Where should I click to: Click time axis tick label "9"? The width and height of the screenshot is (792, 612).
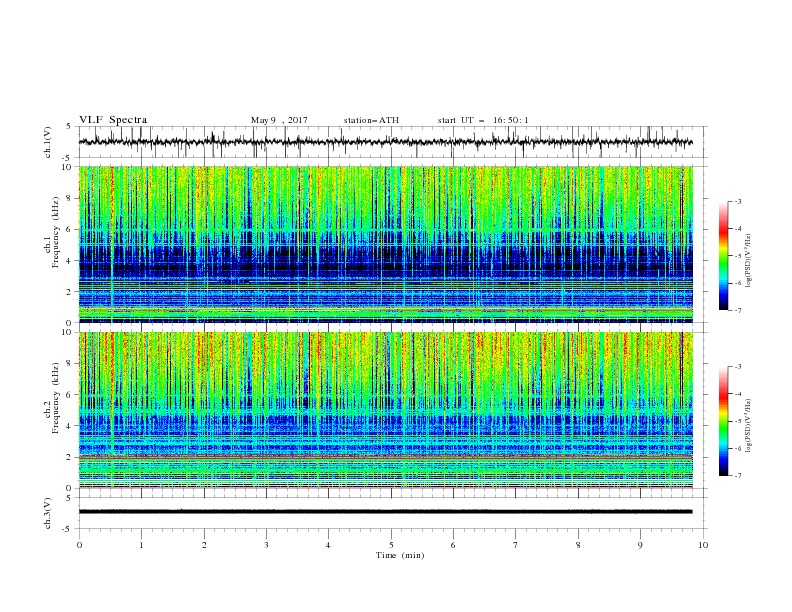point(640,545)
